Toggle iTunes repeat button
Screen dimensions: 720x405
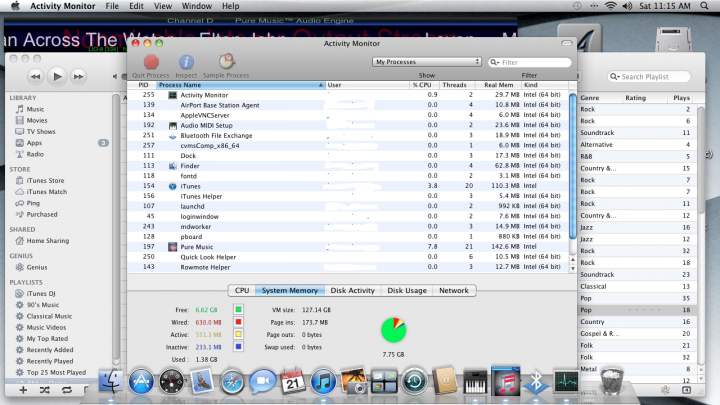[x=67, y=390]
